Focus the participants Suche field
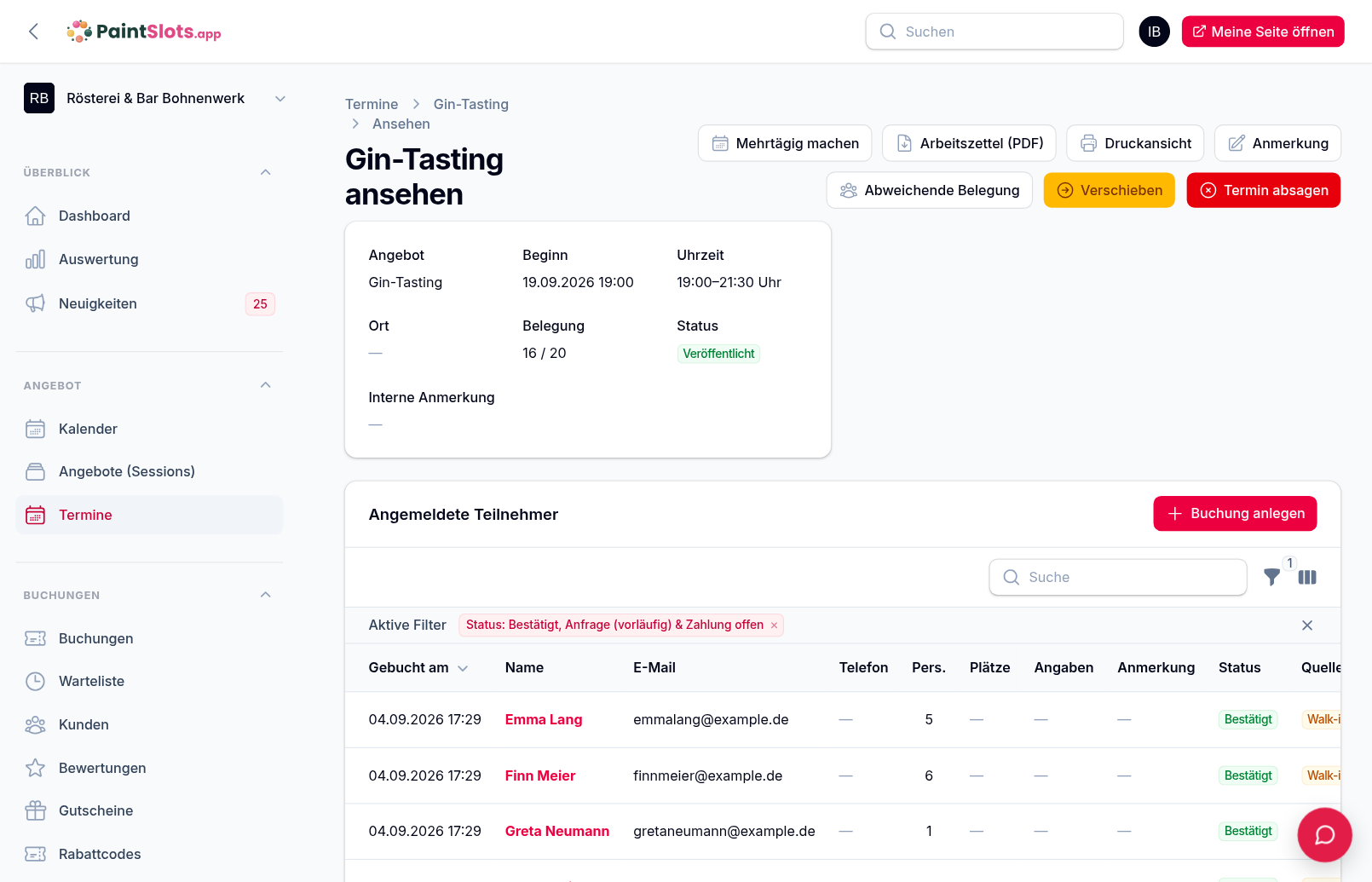Viewport: 1372px width, 882px height. coord(1118,577)
